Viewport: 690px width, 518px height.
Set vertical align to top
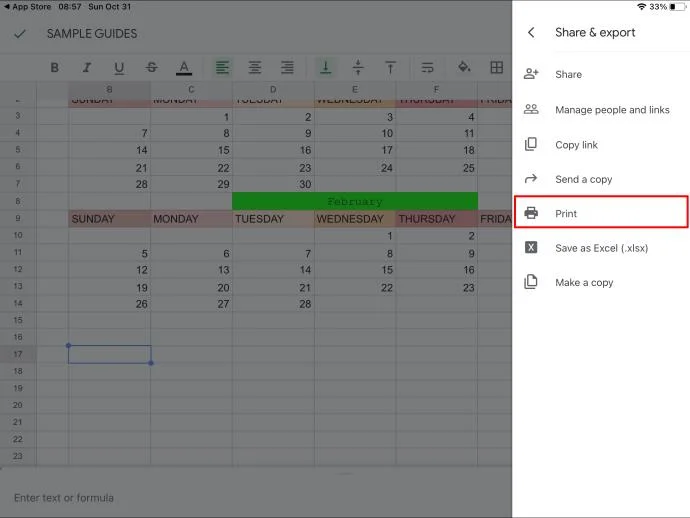click(390, 67)
